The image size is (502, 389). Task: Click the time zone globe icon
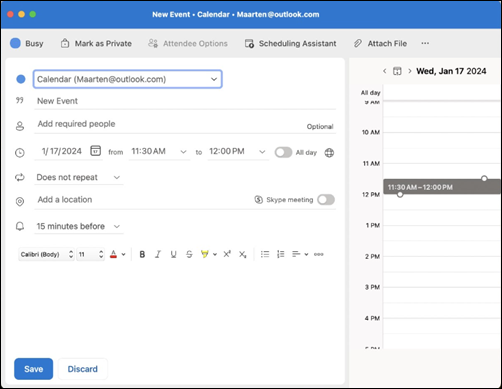(329, 153)
